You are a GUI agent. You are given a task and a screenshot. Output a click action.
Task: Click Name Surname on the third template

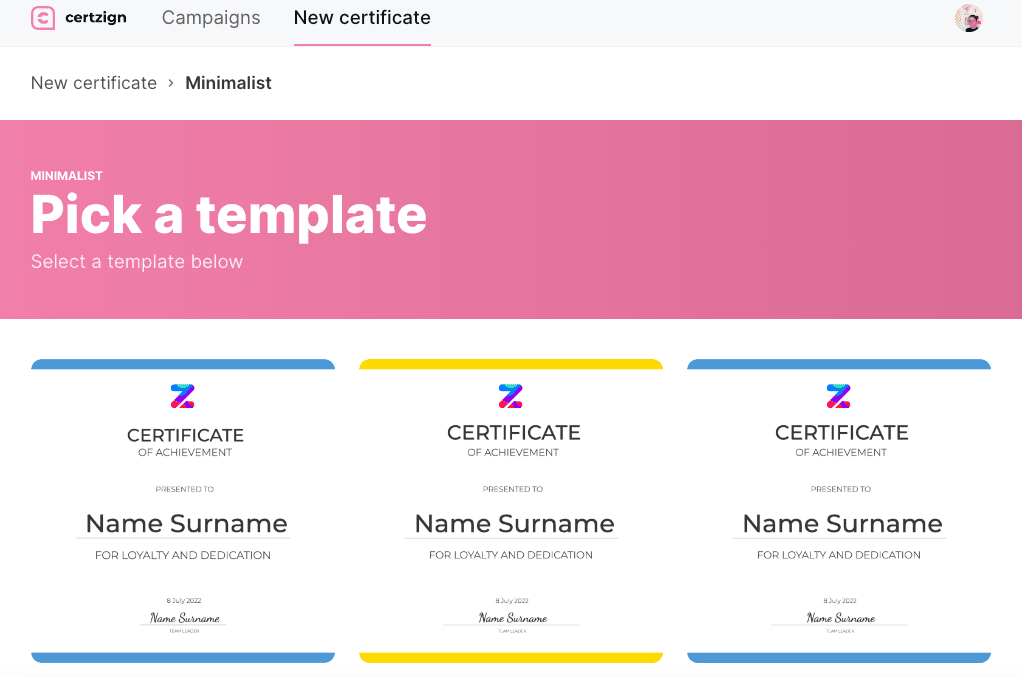click(842, 523)
